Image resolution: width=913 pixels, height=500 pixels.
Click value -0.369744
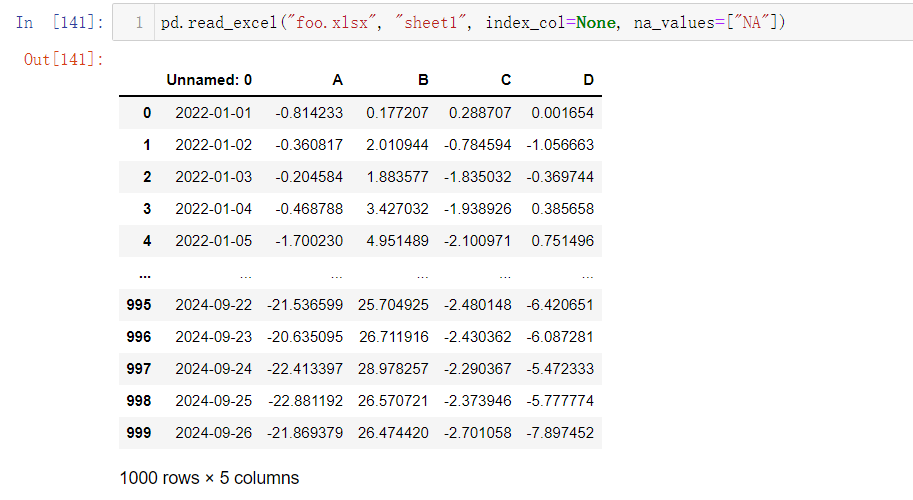point(560,177)
